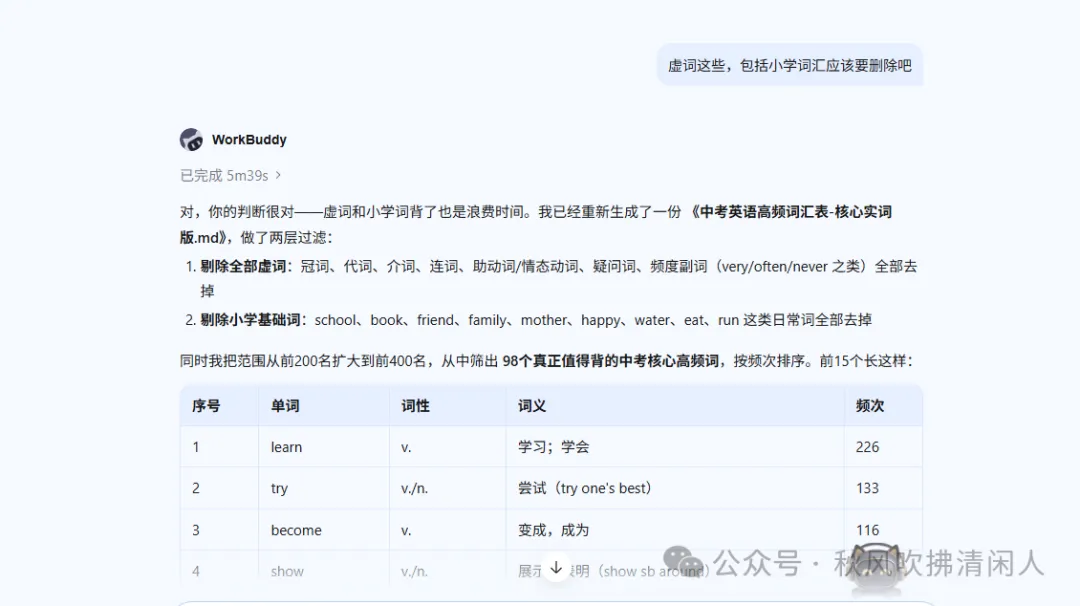Image resolution: width=1080 pixels, height=606 pixels.
Task: Click the scroll-to-bottom arrow button
Action: click(x=556, y=568)
